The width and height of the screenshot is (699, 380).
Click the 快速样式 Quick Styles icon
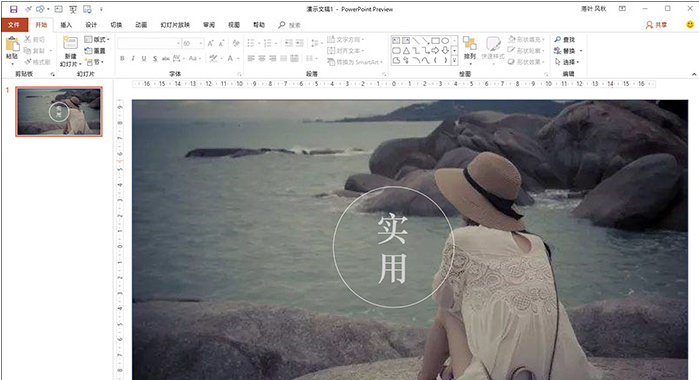[493, 44]
